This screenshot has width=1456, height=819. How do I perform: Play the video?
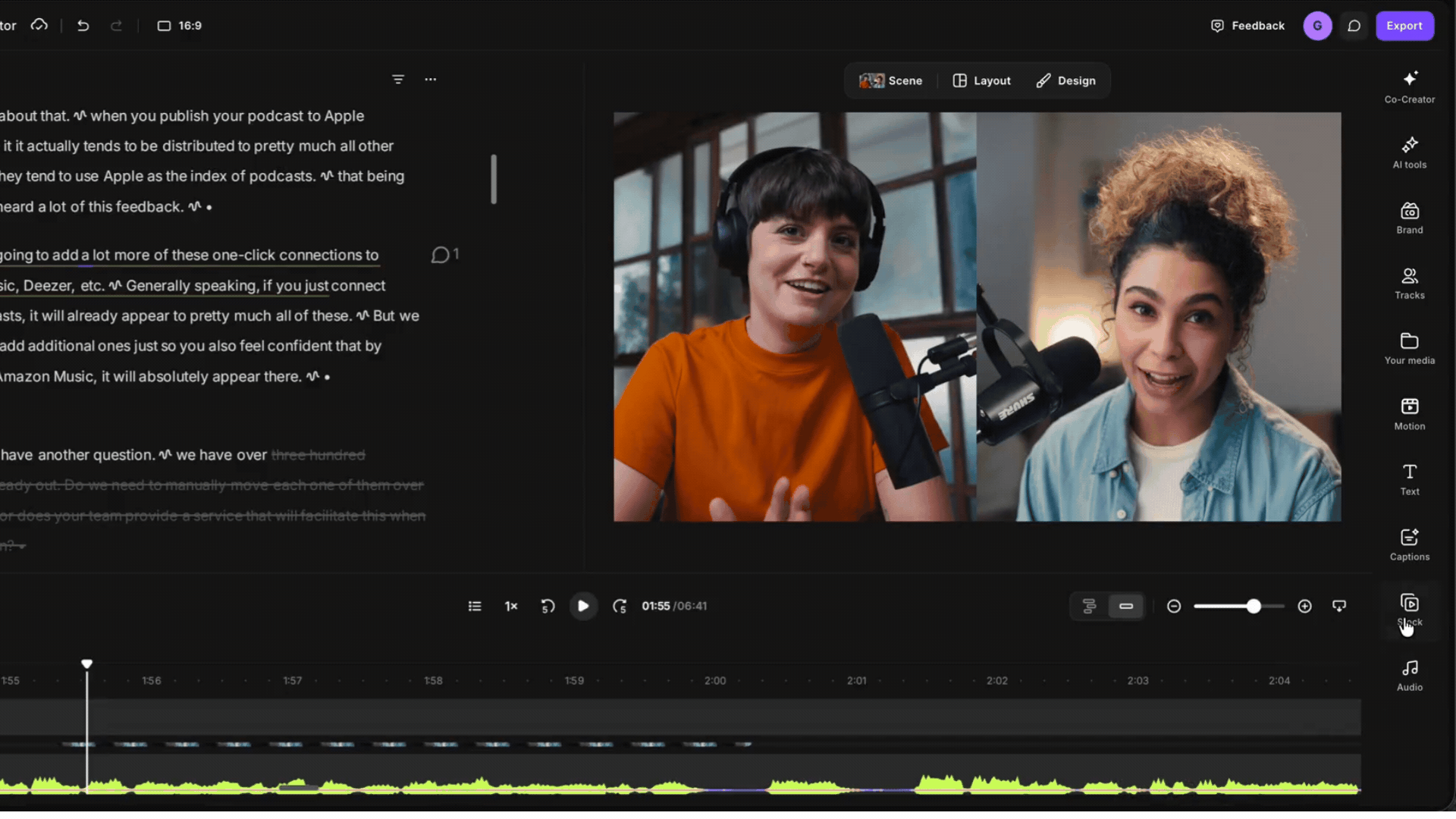[x=583, y=606]
